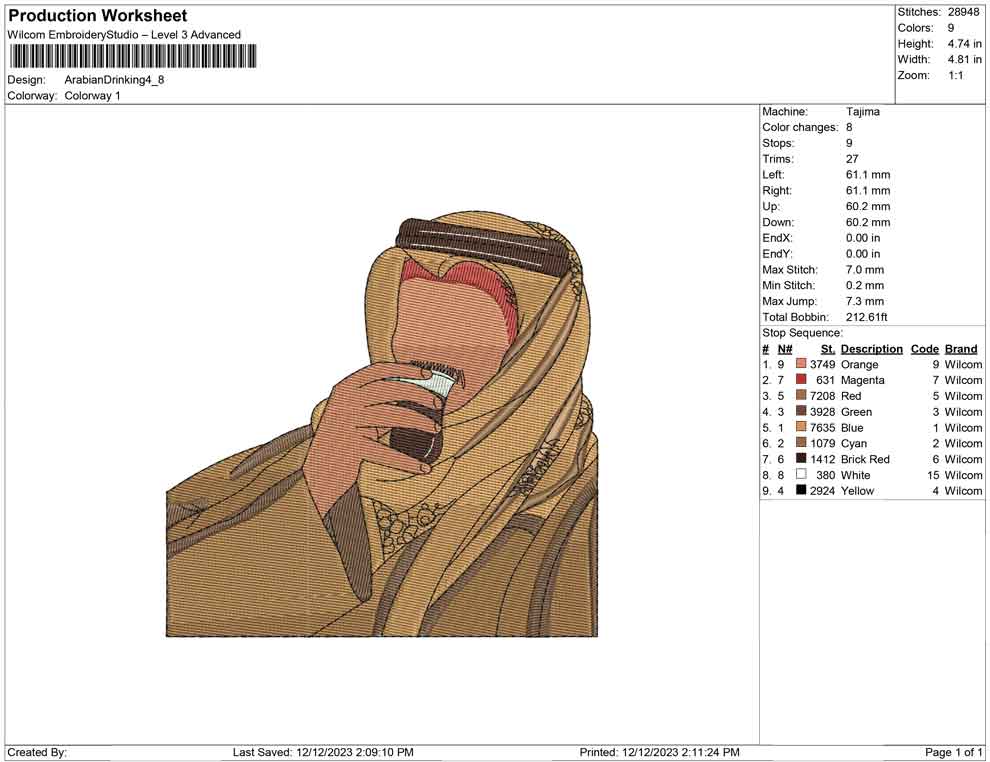990x762 pixels.
Task: Click the 'St.' column header
Action: pyautogui.click(x=828, y=348)
